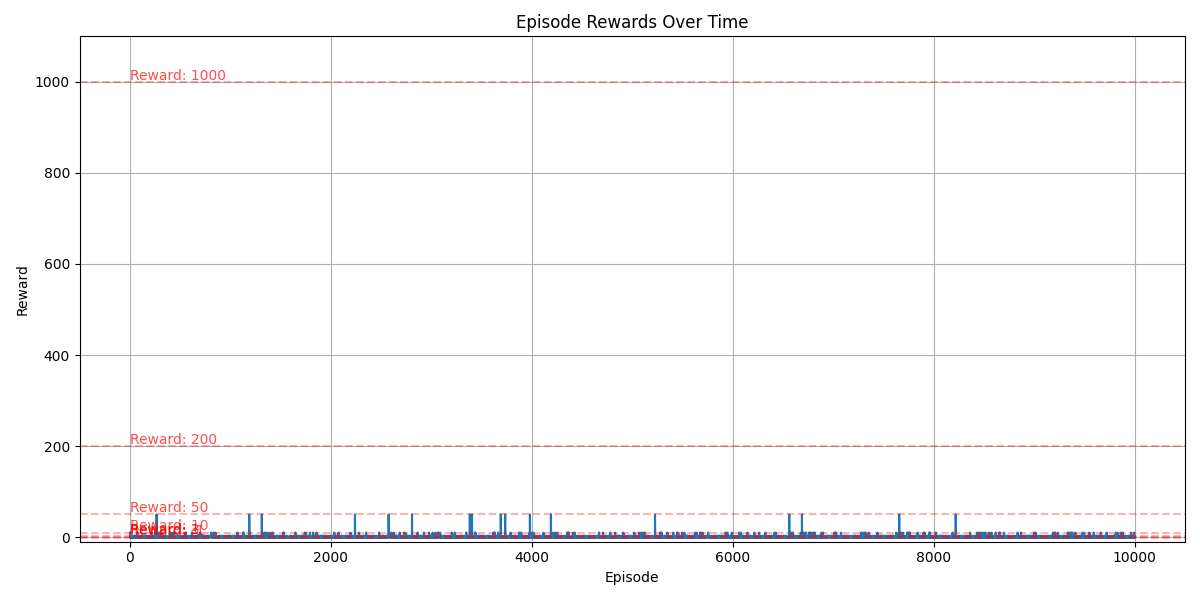Click the x-axis tick label "4000"
Image resolution: width=1200 pixels, height=600 pixels.
(532, 557)
